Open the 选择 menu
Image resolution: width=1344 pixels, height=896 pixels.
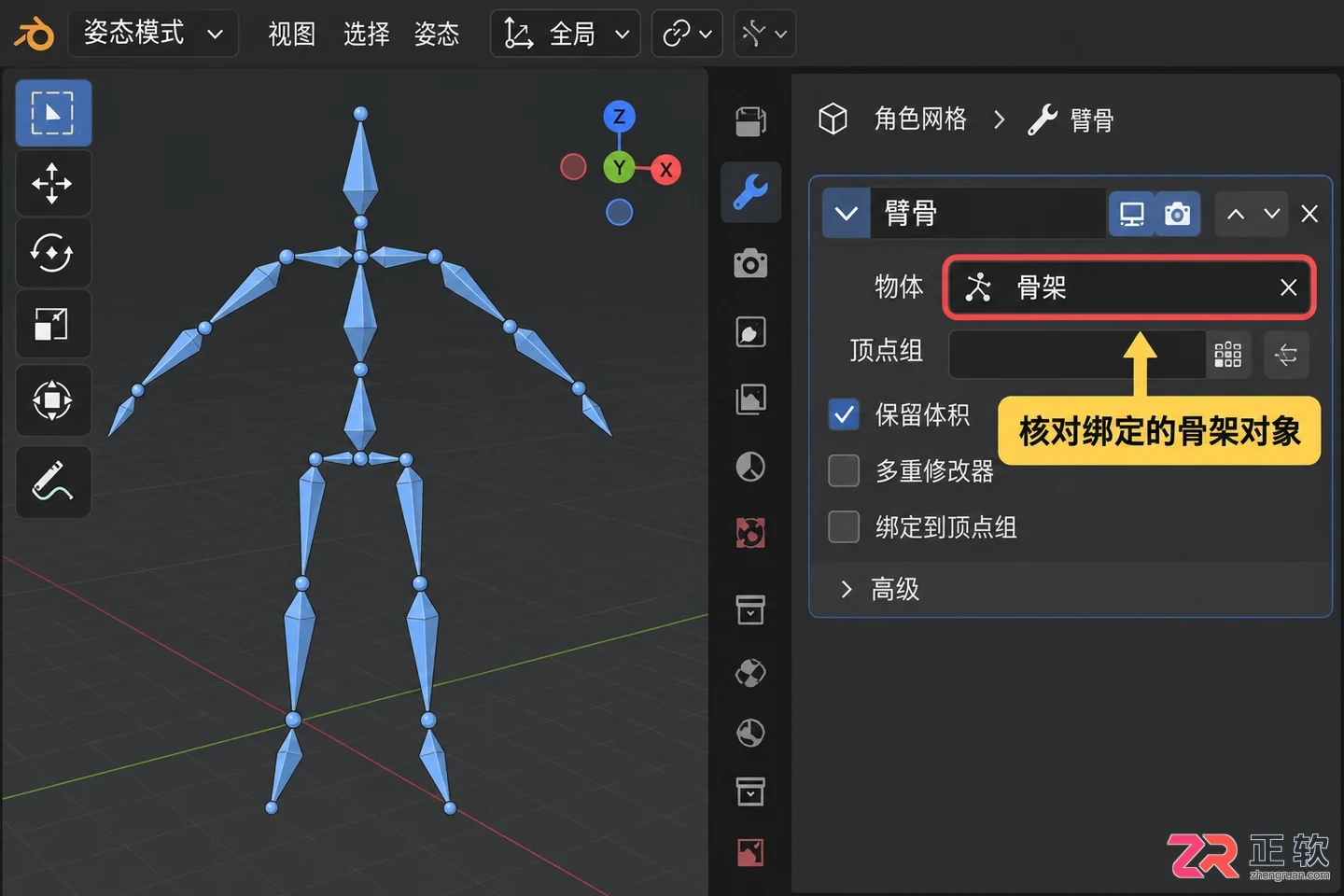(366, 34)
